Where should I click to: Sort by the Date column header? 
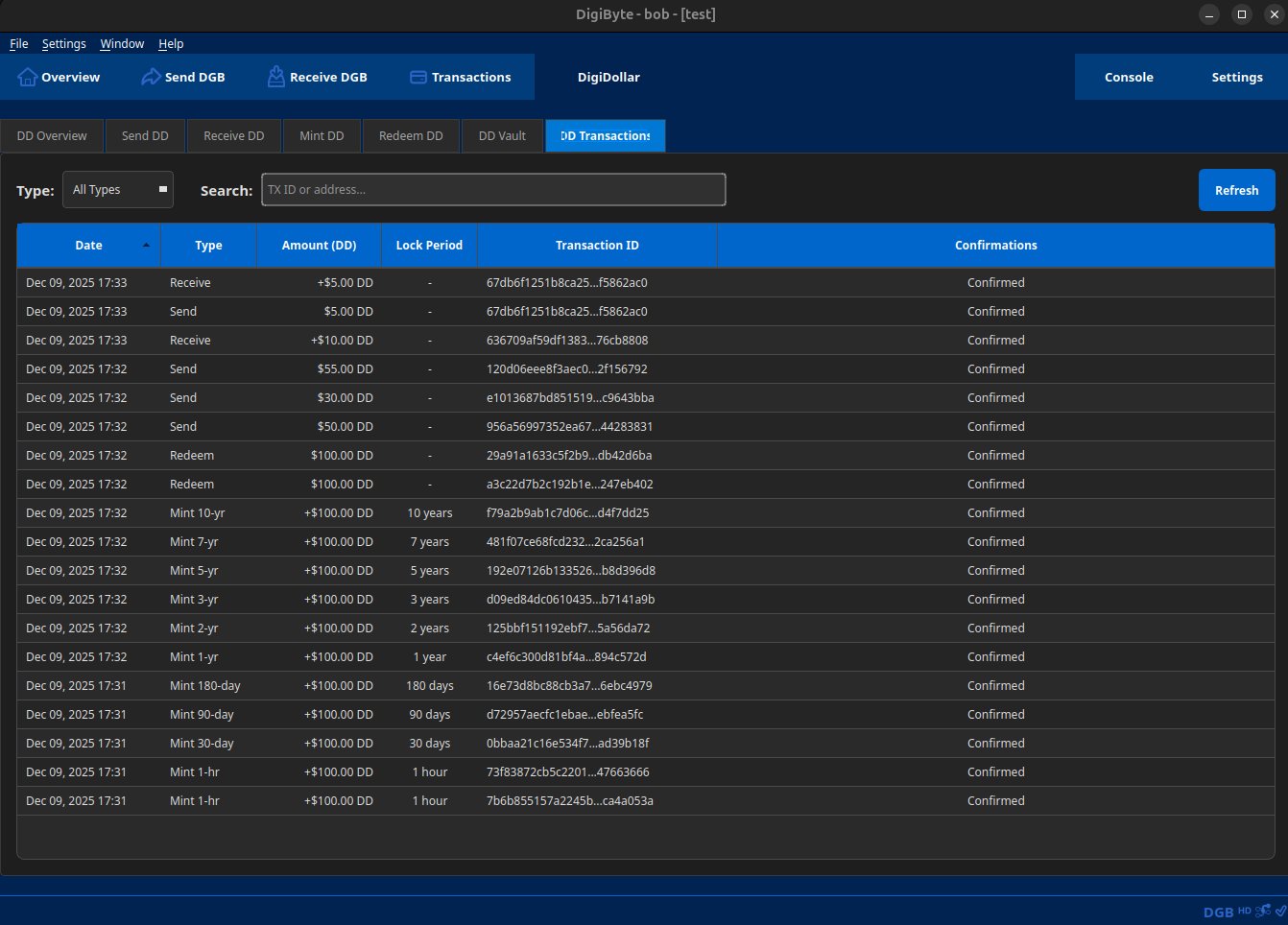[x=88, y=246]
